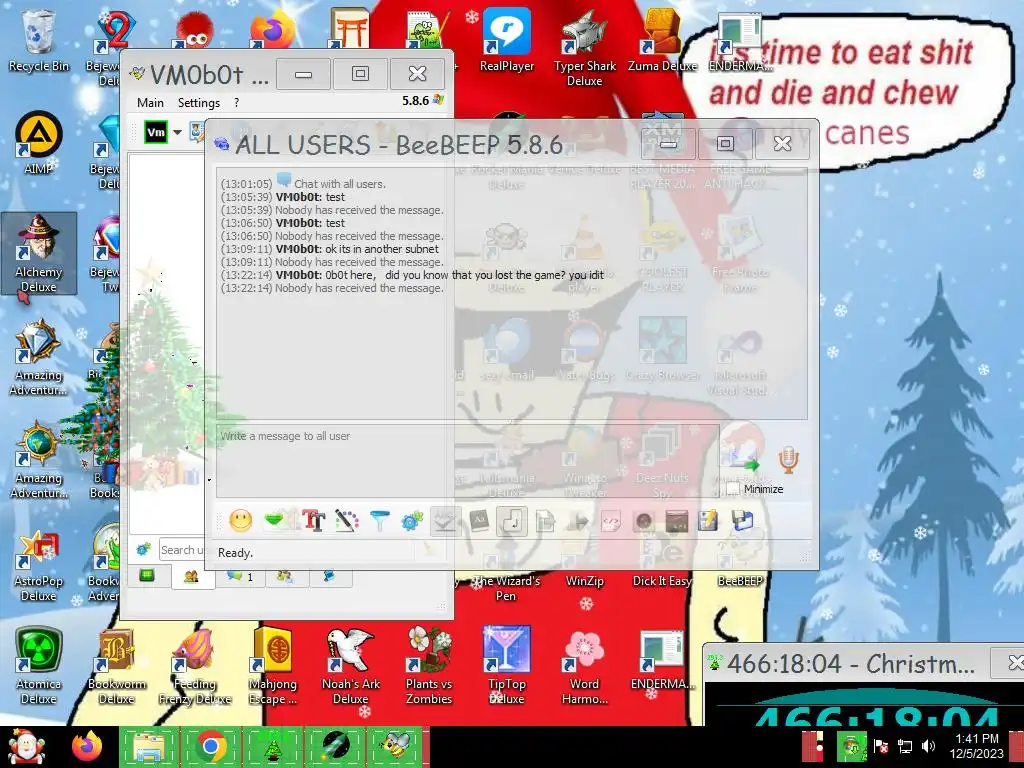Image resolution: width=1024 pixels, height=768 pixels.
Task: Switch to the users tab in VM0b0t
Action: 191,577
